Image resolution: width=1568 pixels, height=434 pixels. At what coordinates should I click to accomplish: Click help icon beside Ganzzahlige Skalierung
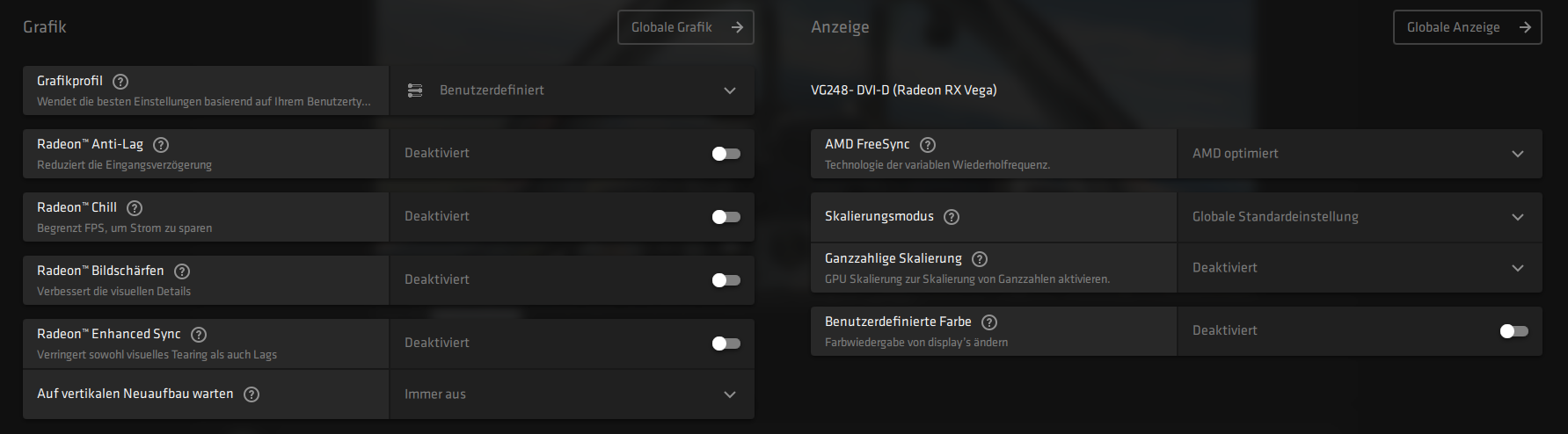coord(980,259)
